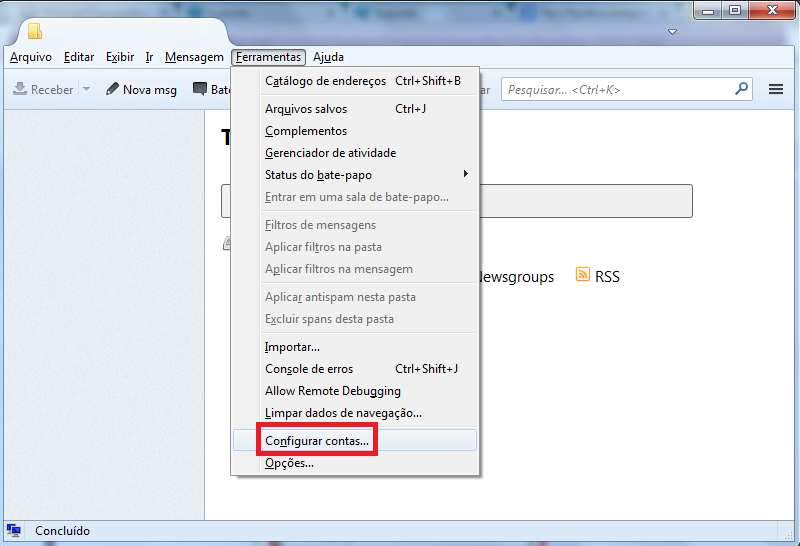Viewport: 800px width, 546px height.
Task: Open Opções in the Ferramentas menu
Action: pyautogui.click(x=289, y=463)
